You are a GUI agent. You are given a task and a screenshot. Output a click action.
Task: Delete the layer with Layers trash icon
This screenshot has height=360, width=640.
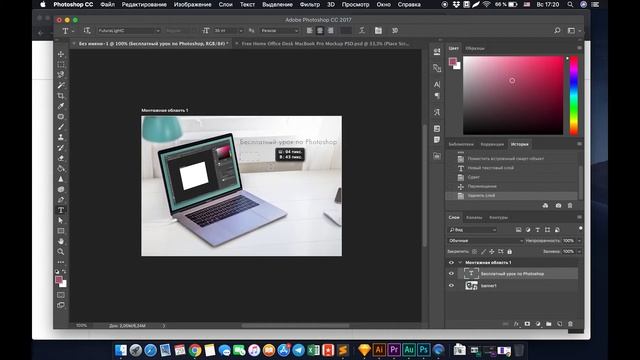pos(570,324)
